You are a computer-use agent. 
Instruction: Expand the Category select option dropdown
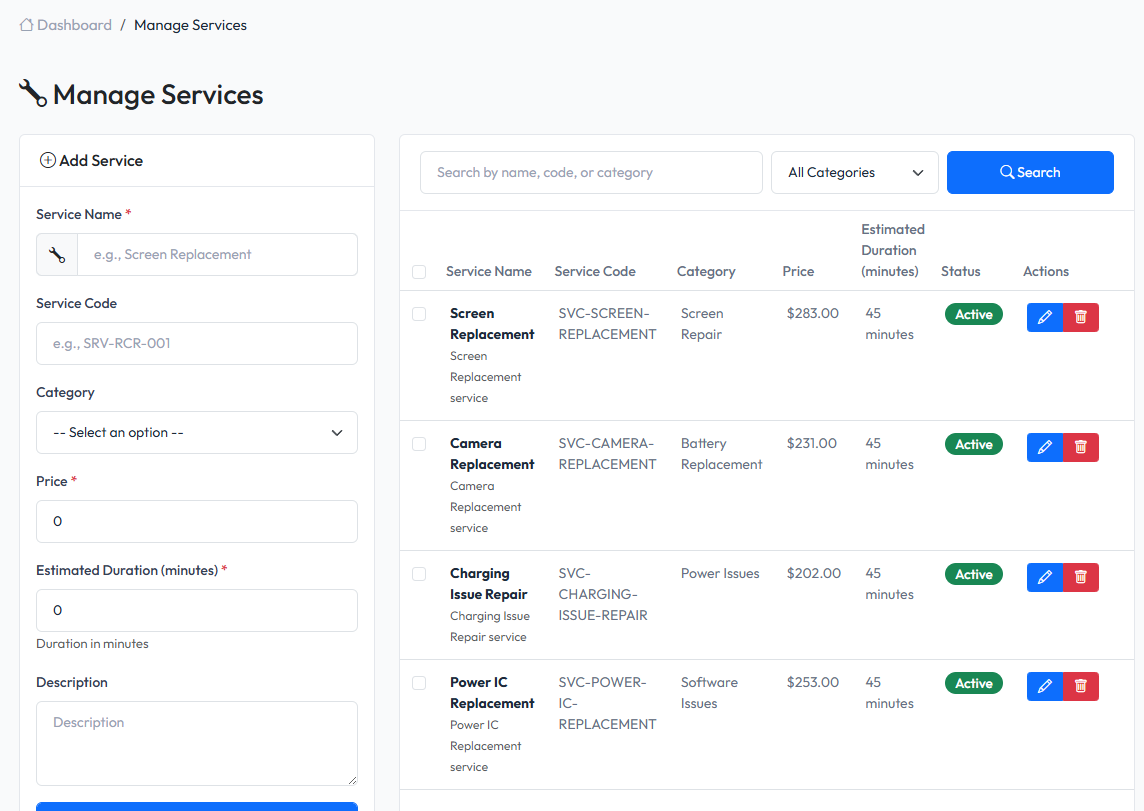tap(196, 432)
